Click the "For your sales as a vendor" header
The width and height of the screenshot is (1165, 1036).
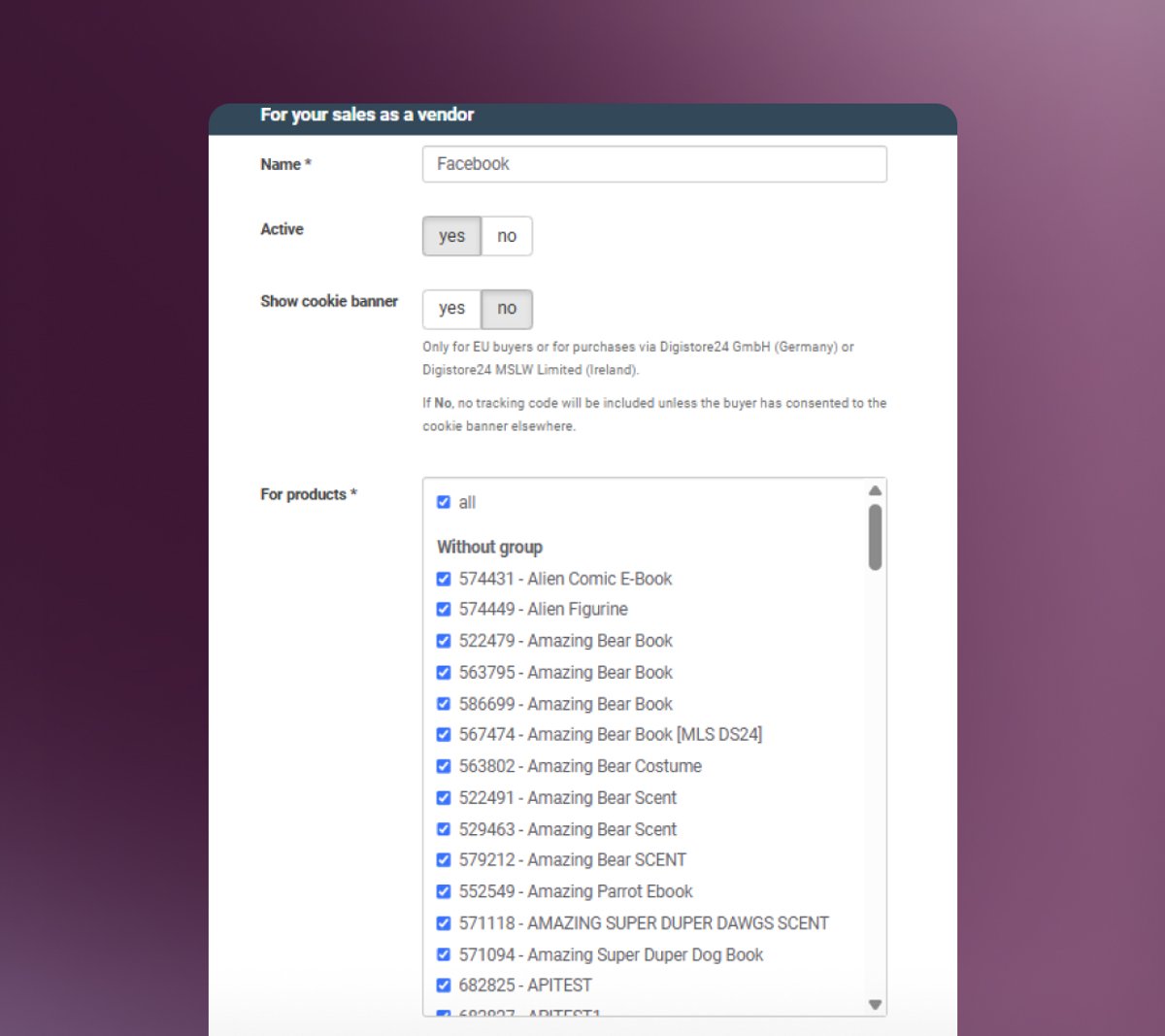point(367,115)
